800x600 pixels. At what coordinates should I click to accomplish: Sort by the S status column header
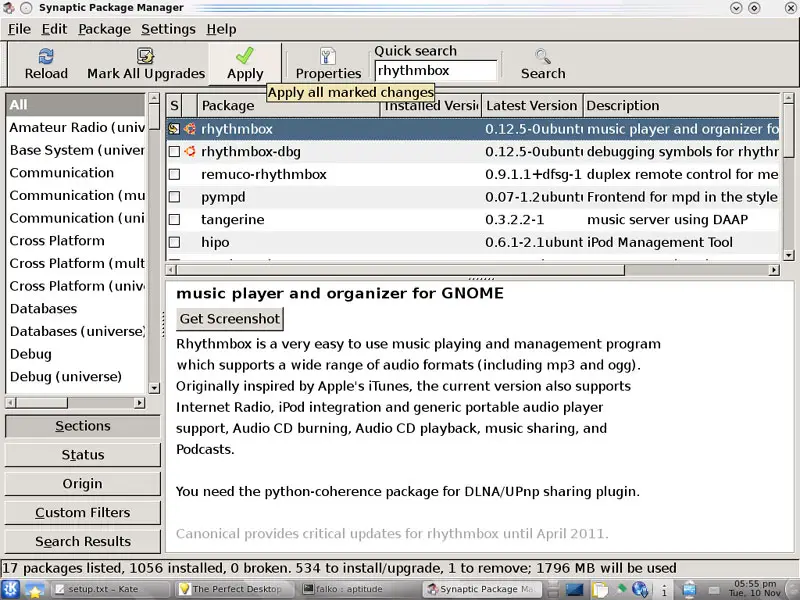point(174,106)
